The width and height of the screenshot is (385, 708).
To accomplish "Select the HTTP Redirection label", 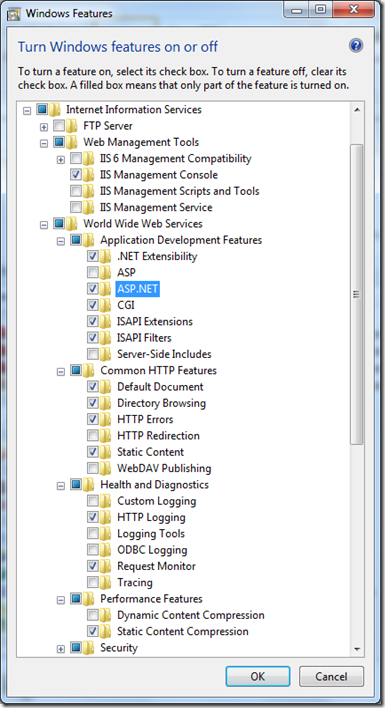I will click(158, 436).
